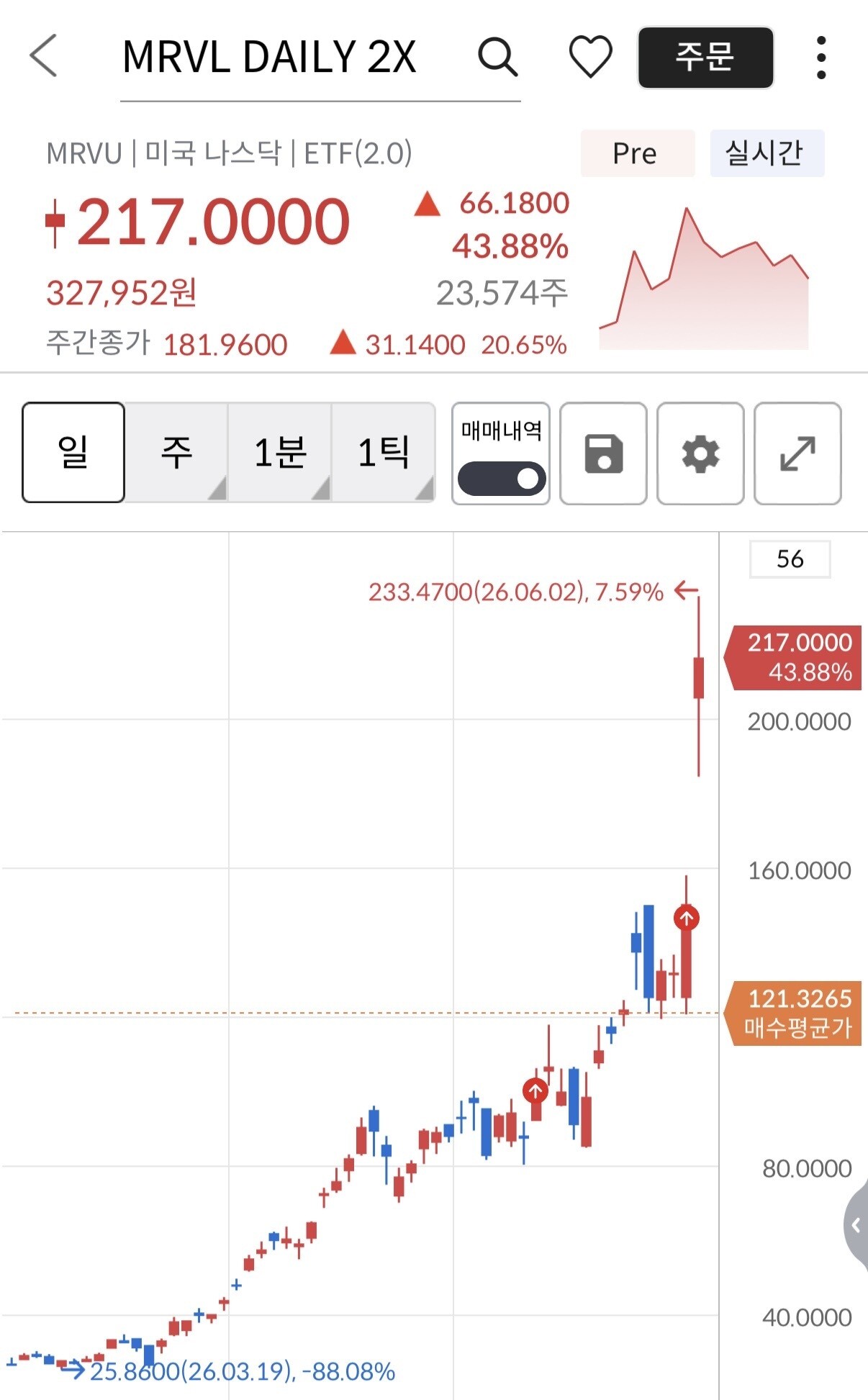Viewport: 868px width, 1400px height.
Task: Select the 일 daily chart tab
Action: pyautogui.click(x=73, y=453)
